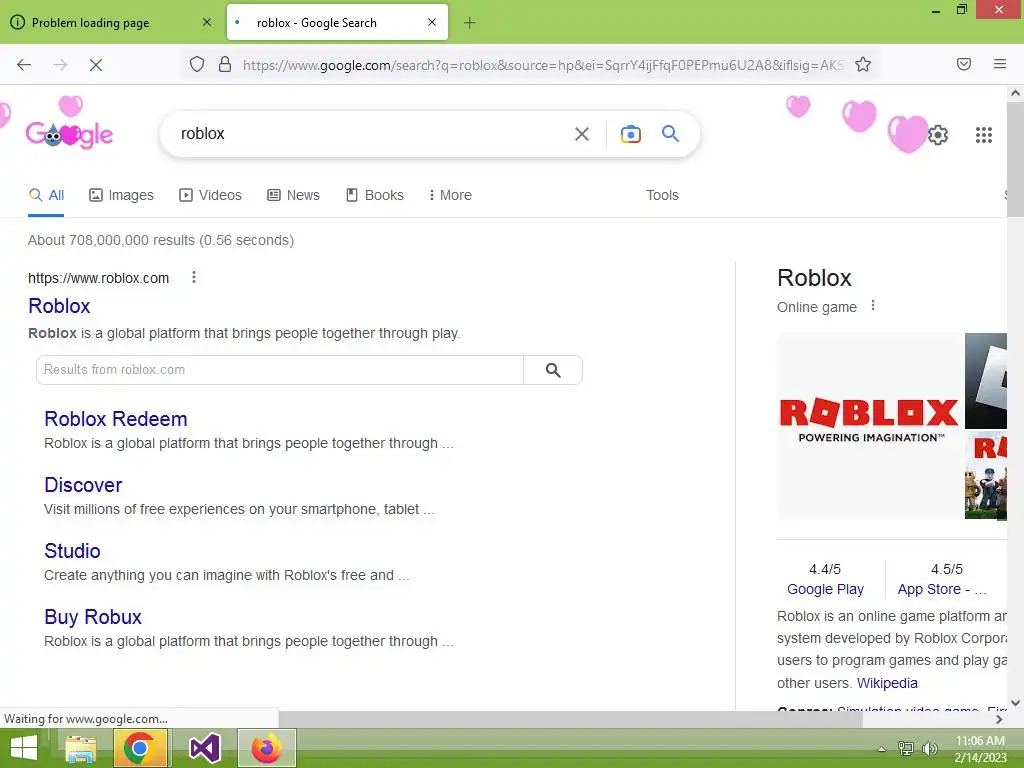Click the network tray icon
The height and width of the screenshot is (768, 1024).
(906, 748)
